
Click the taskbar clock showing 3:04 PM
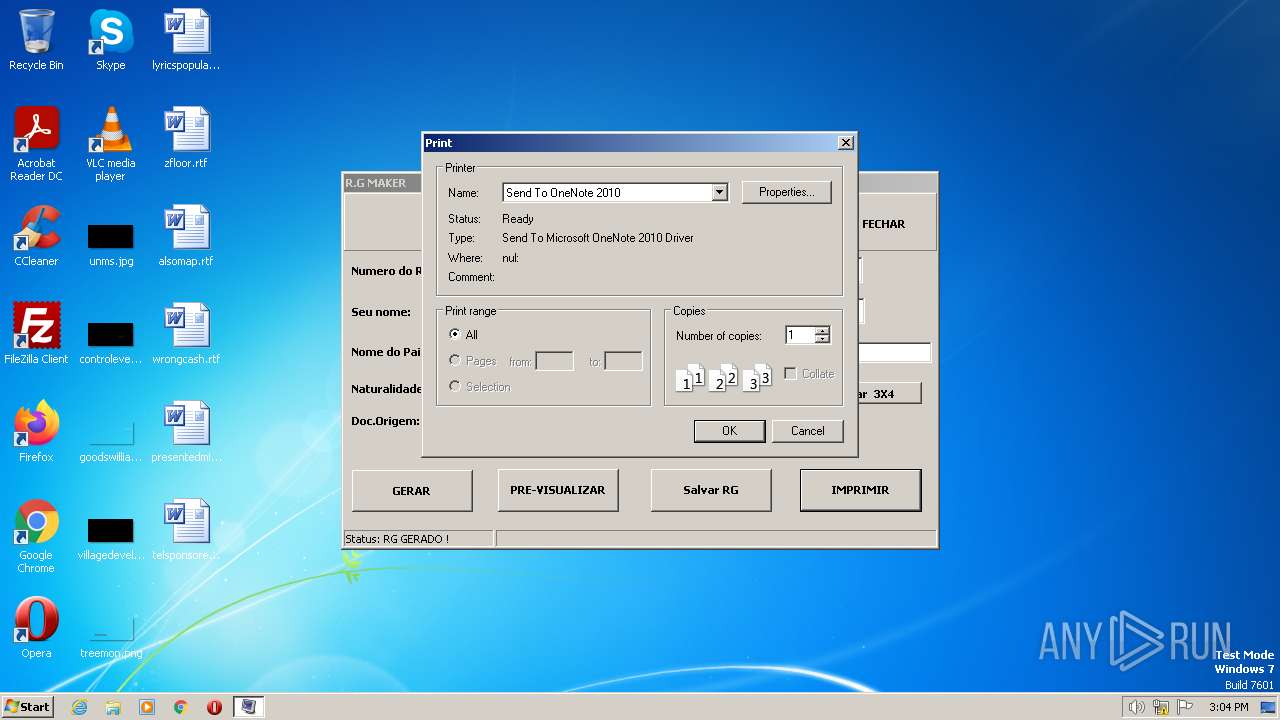click(x=1228, y=707)
